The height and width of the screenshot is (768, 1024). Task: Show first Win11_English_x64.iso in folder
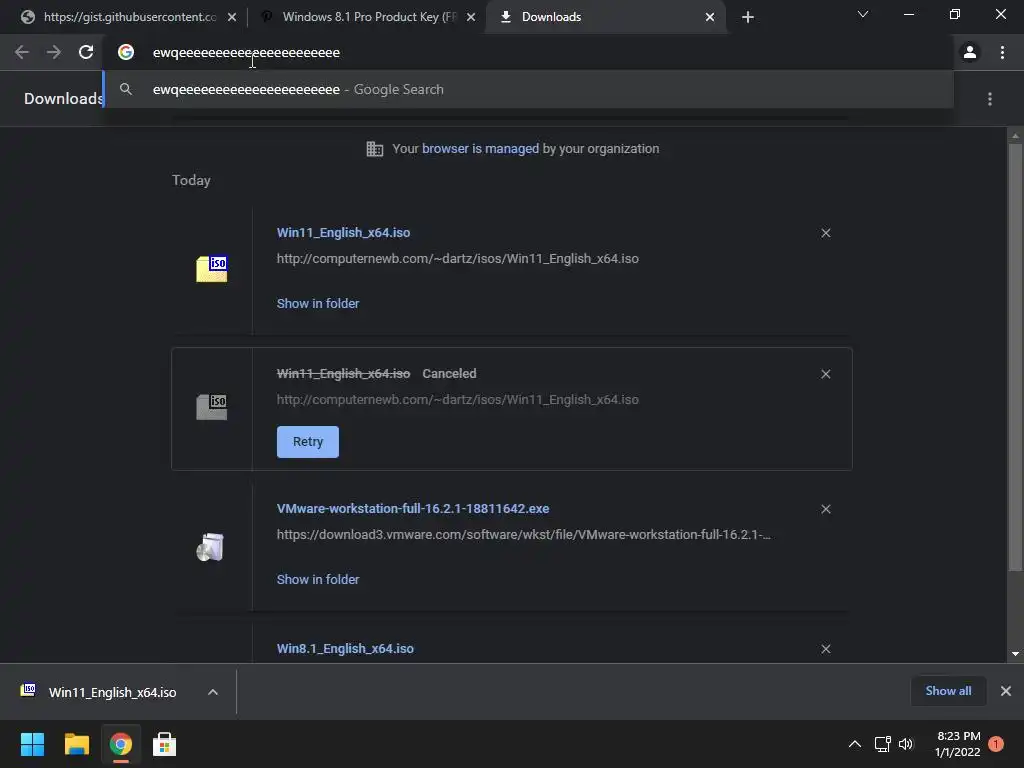tap(318, 304)
